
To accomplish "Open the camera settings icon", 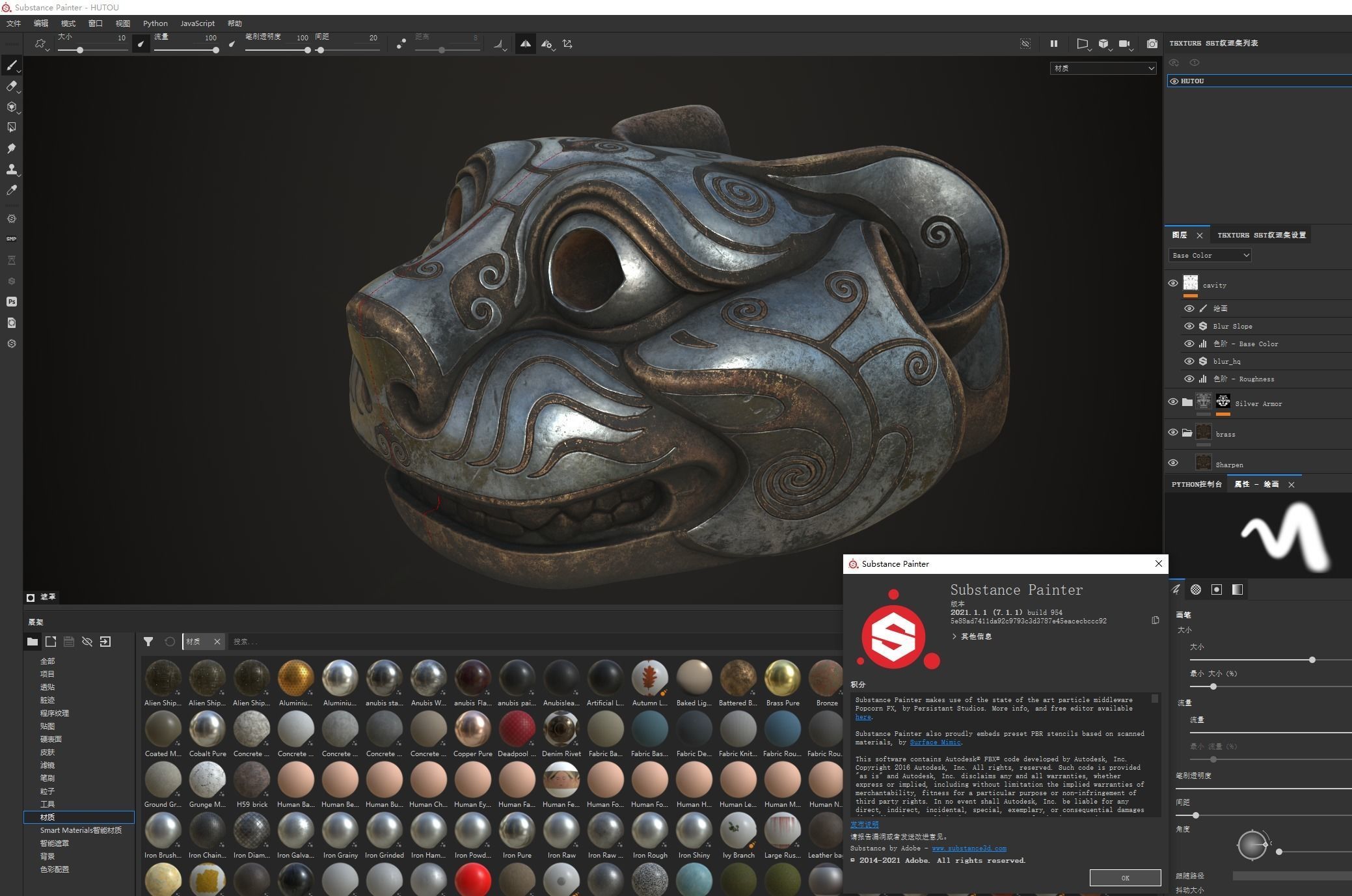I will coord(1124,44).
